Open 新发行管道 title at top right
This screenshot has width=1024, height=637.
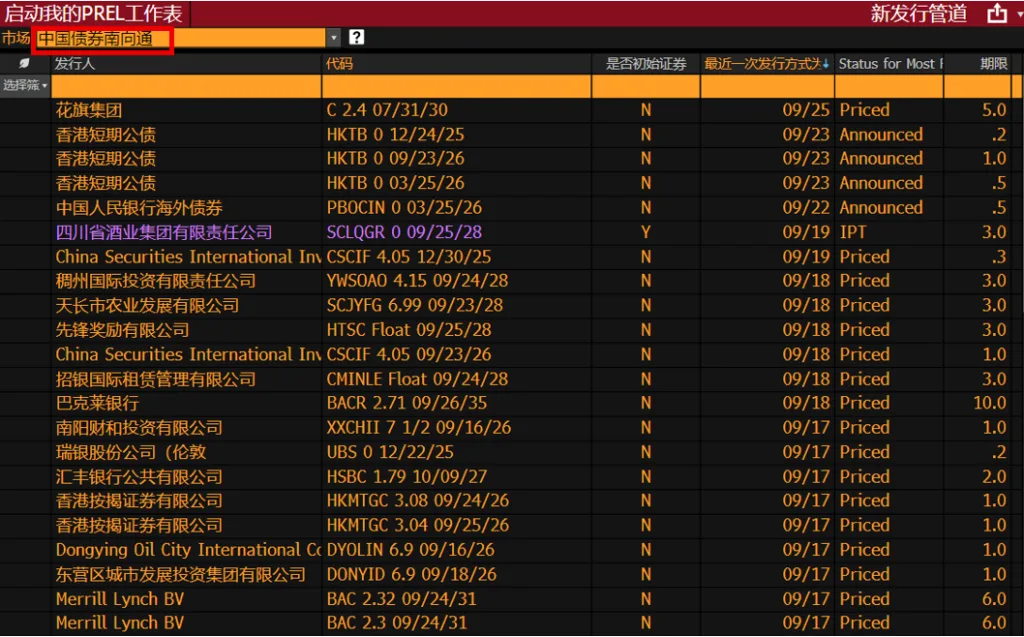(918, 13)
